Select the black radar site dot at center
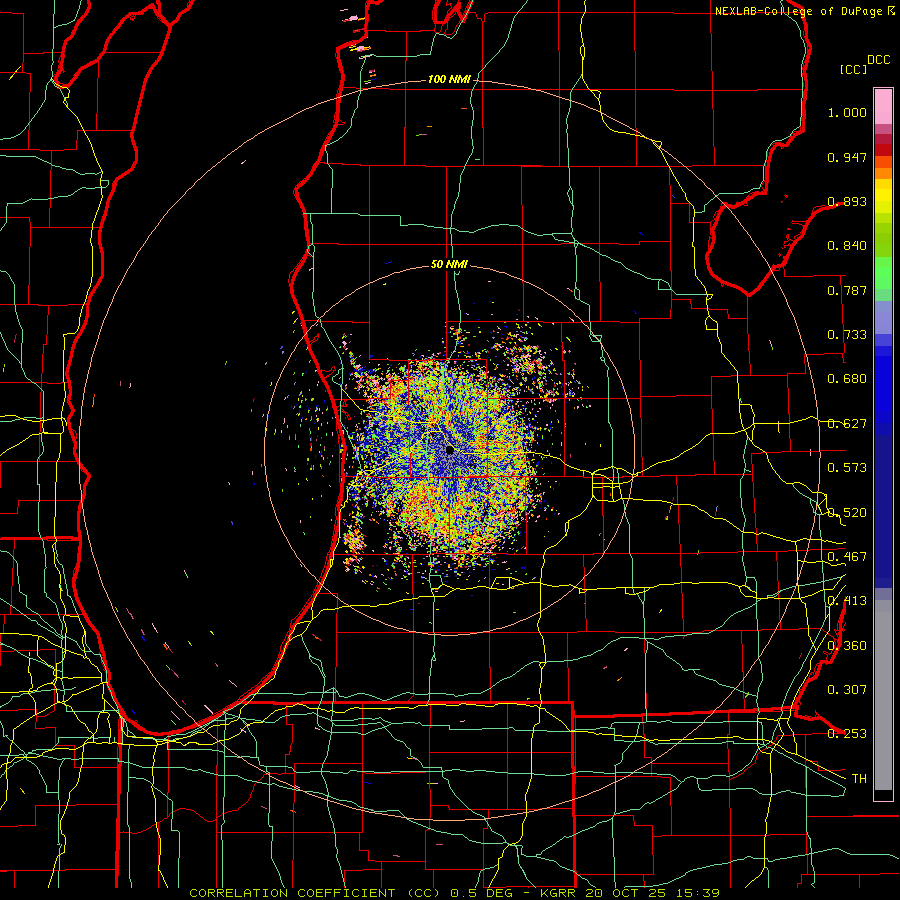The width and height of the screenshot is (900, 900). pos(449,449)
